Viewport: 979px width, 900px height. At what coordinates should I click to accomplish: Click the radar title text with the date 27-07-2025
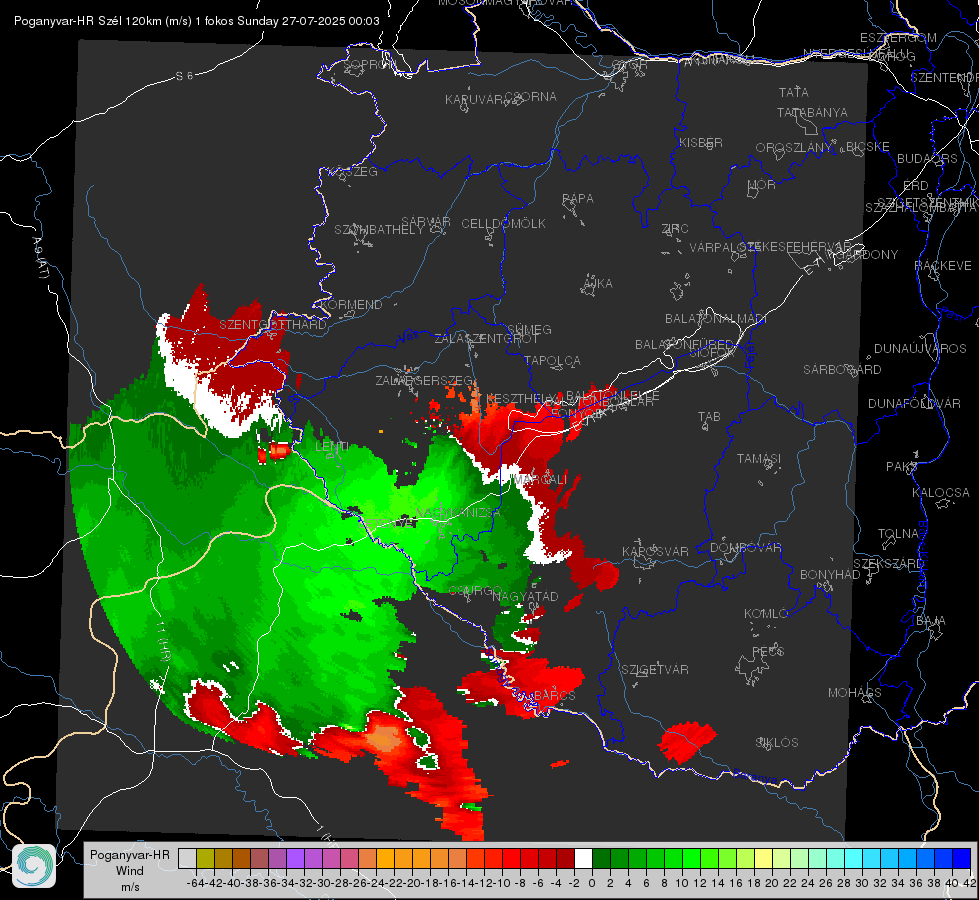(197, 21)
